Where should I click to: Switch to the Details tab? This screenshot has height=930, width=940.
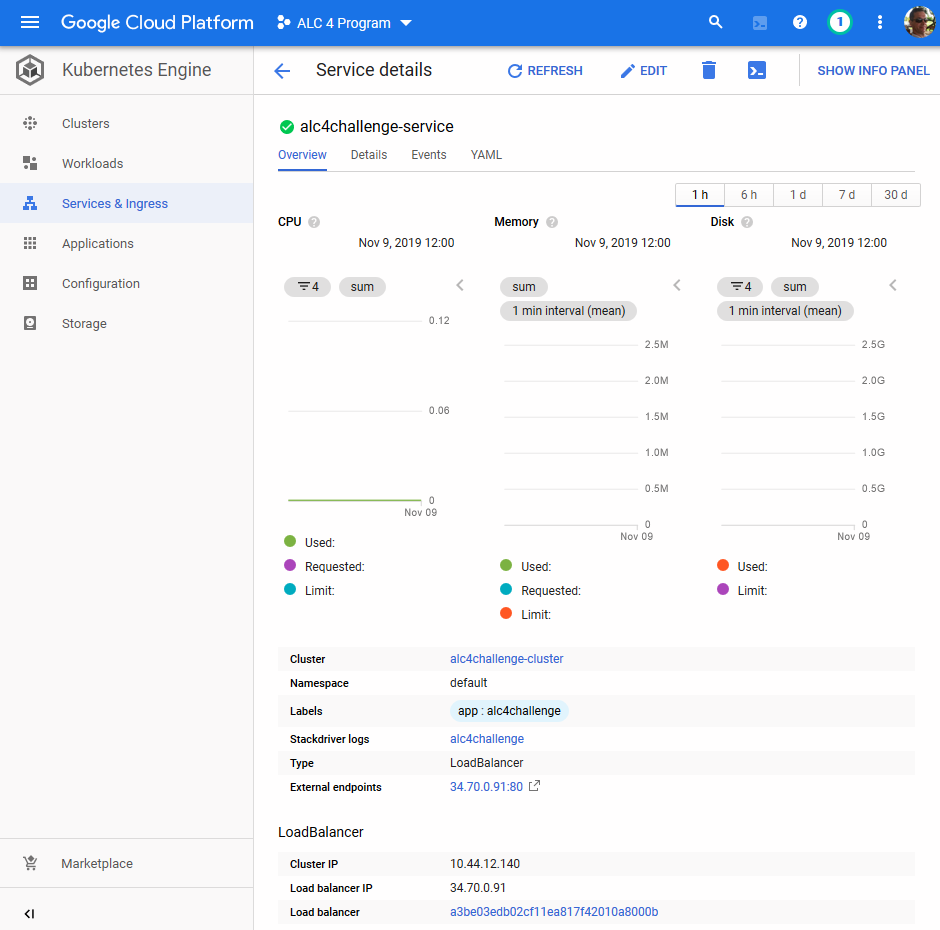pyautogui.click(x=369, y=155)
